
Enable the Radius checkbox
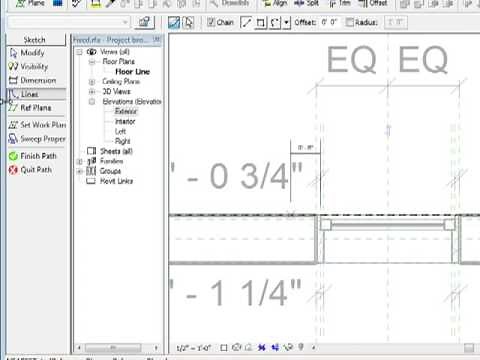[350, 22]
